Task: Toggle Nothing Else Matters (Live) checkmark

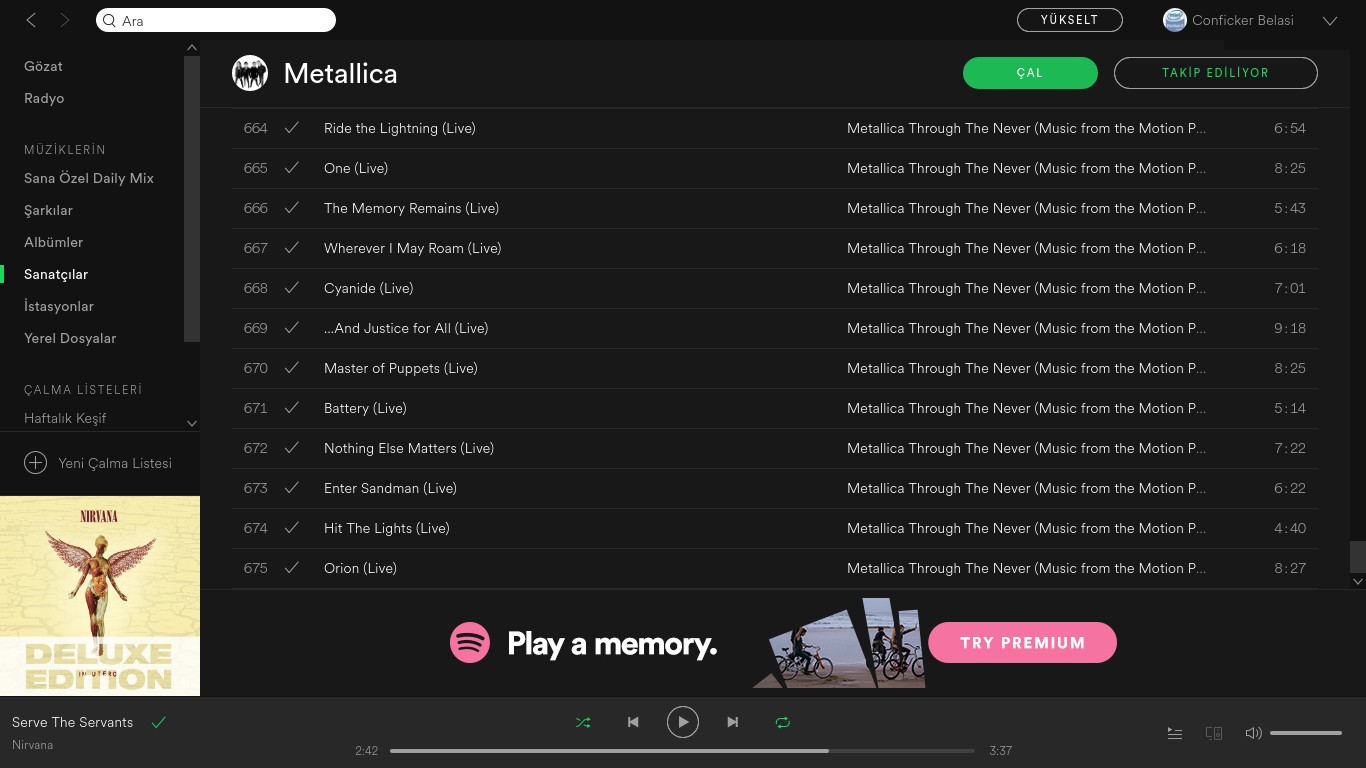Action: pyautogui.click(x=292, y=448)
